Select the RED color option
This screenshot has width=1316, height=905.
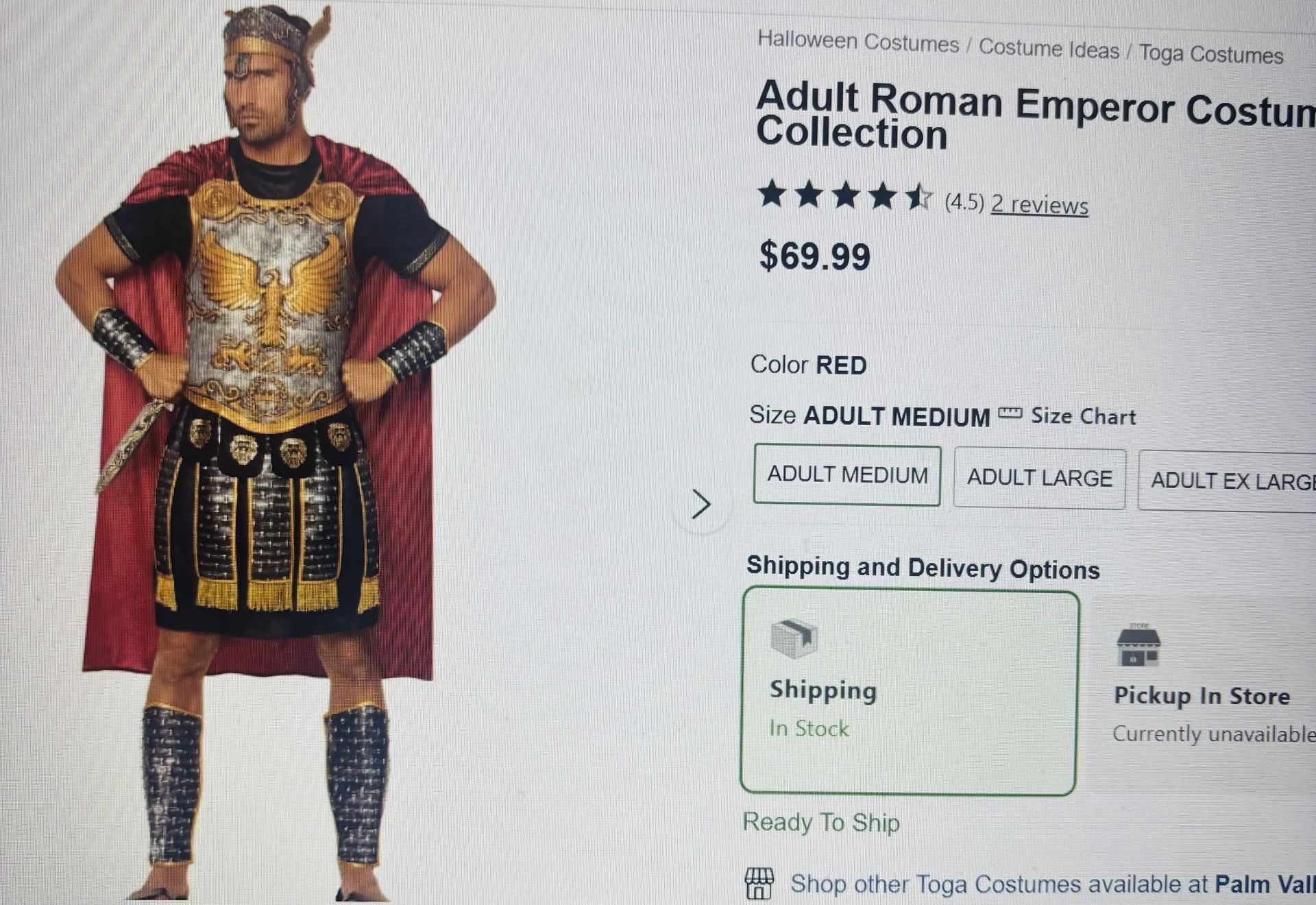tap(840, 365)
